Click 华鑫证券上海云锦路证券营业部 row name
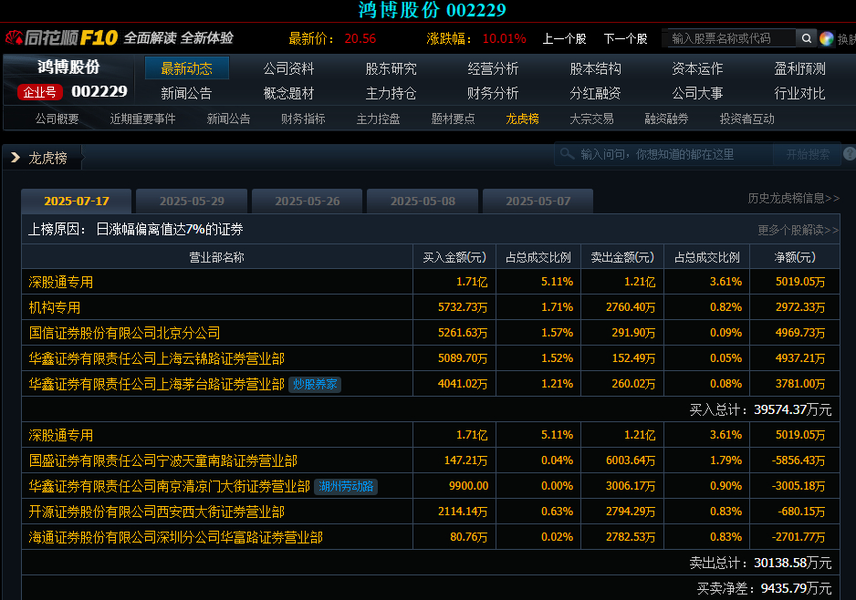The image size is (856, 600). click(157, 359)
